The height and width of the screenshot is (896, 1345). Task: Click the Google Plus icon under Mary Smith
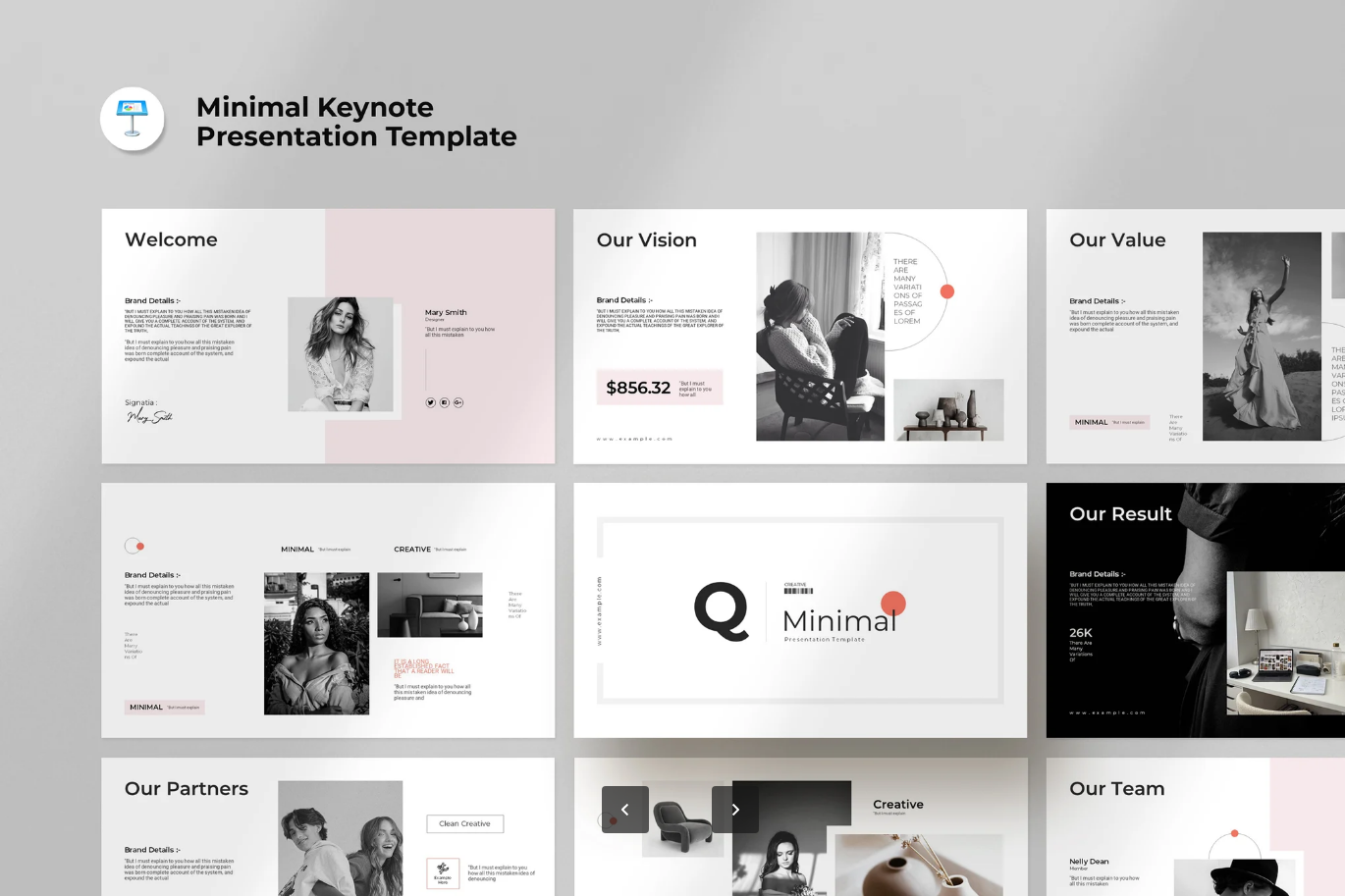point(458,402)
